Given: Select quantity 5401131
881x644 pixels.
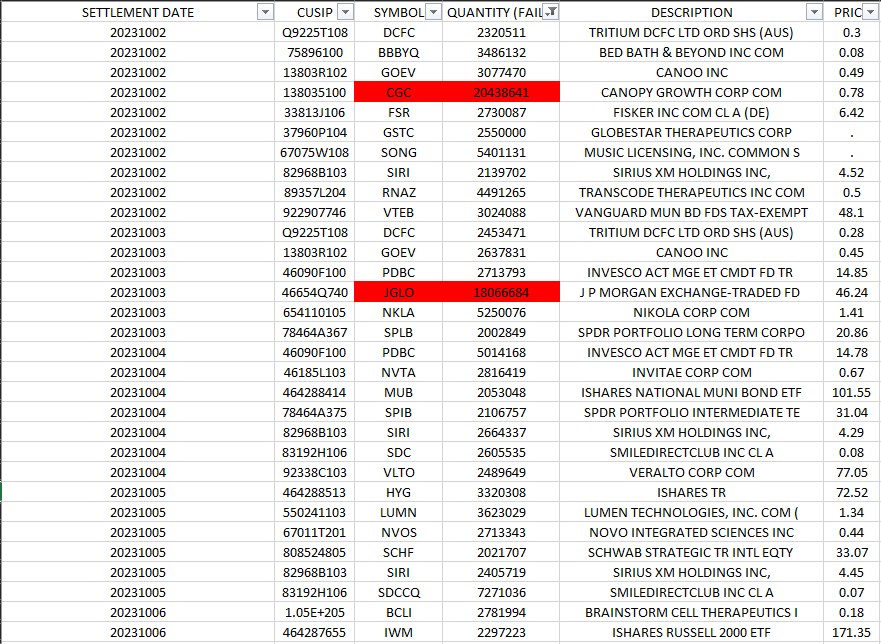Looking at the screenshot, I should coord(501,152).
